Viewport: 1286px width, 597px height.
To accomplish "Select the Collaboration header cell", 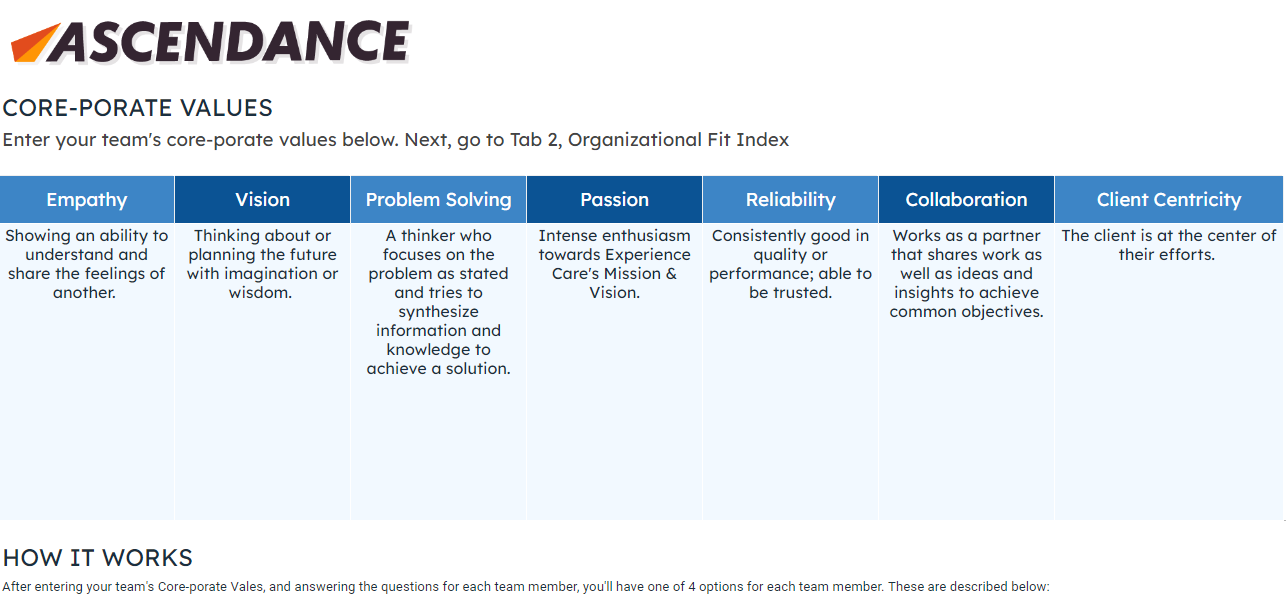I will coord(966,199).
